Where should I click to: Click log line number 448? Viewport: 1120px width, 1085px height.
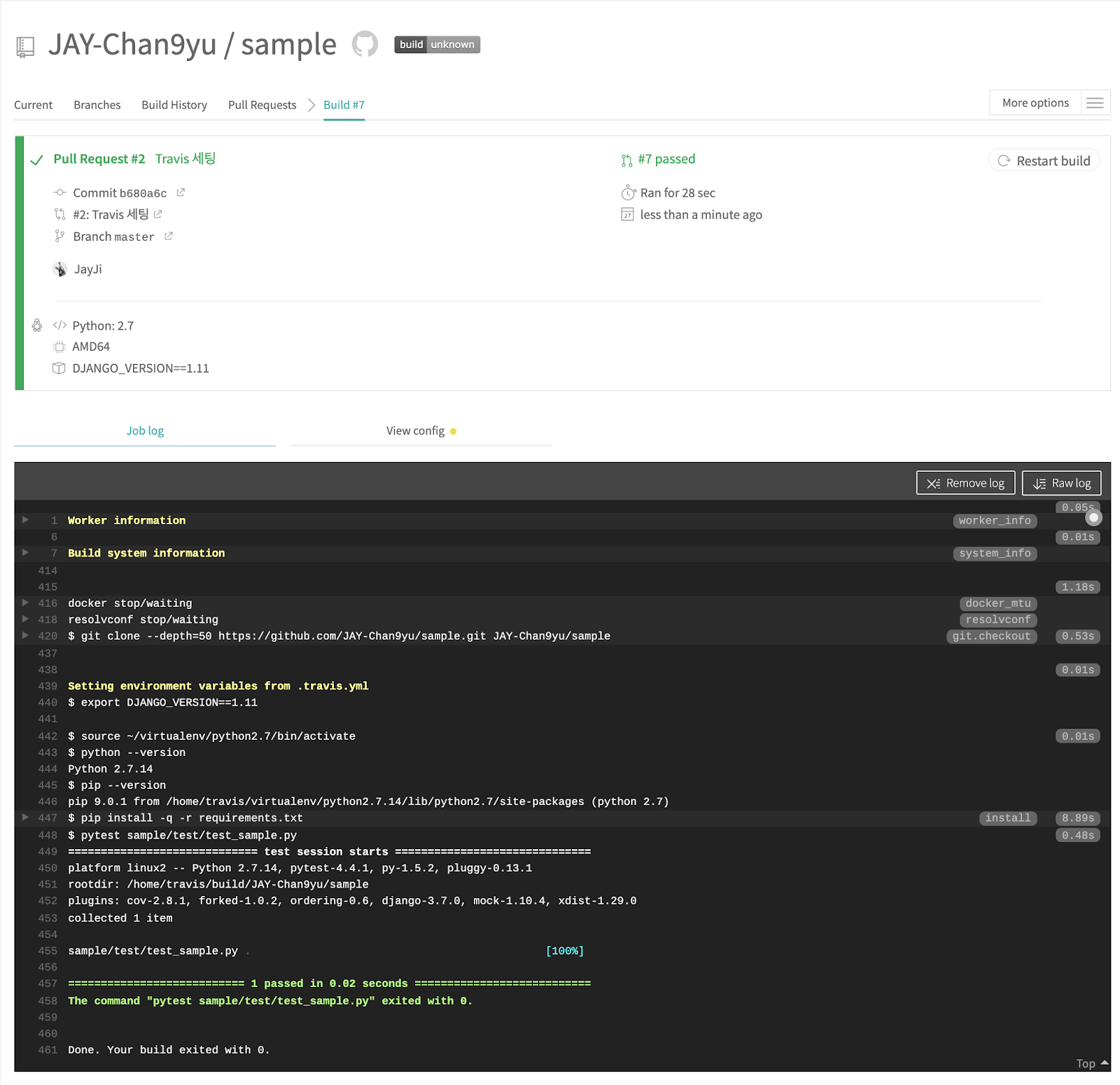point(48,835)
